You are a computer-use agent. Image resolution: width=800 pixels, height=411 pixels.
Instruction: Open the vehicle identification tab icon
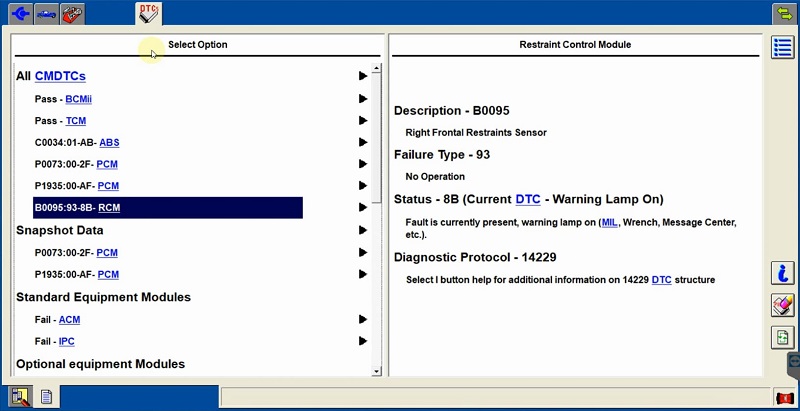[46, 14]
